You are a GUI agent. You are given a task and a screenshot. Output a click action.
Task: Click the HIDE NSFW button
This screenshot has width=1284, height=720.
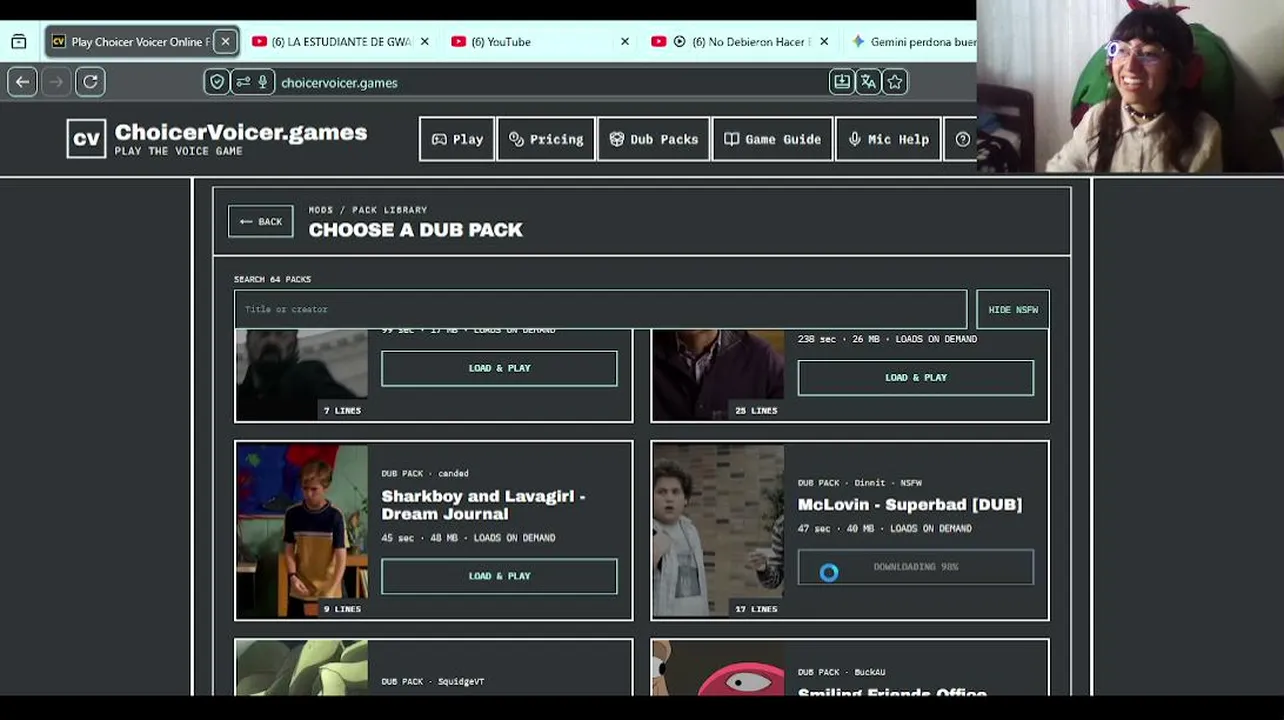(1013, 310)
